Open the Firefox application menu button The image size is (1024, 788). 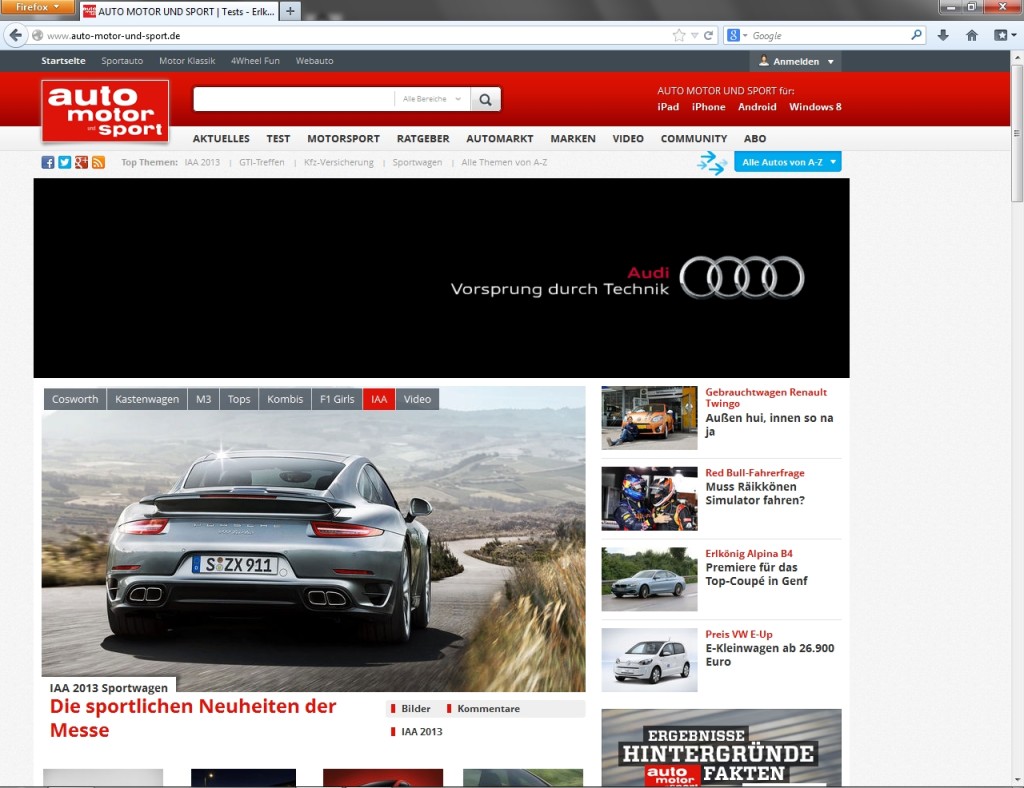point(37,7)
